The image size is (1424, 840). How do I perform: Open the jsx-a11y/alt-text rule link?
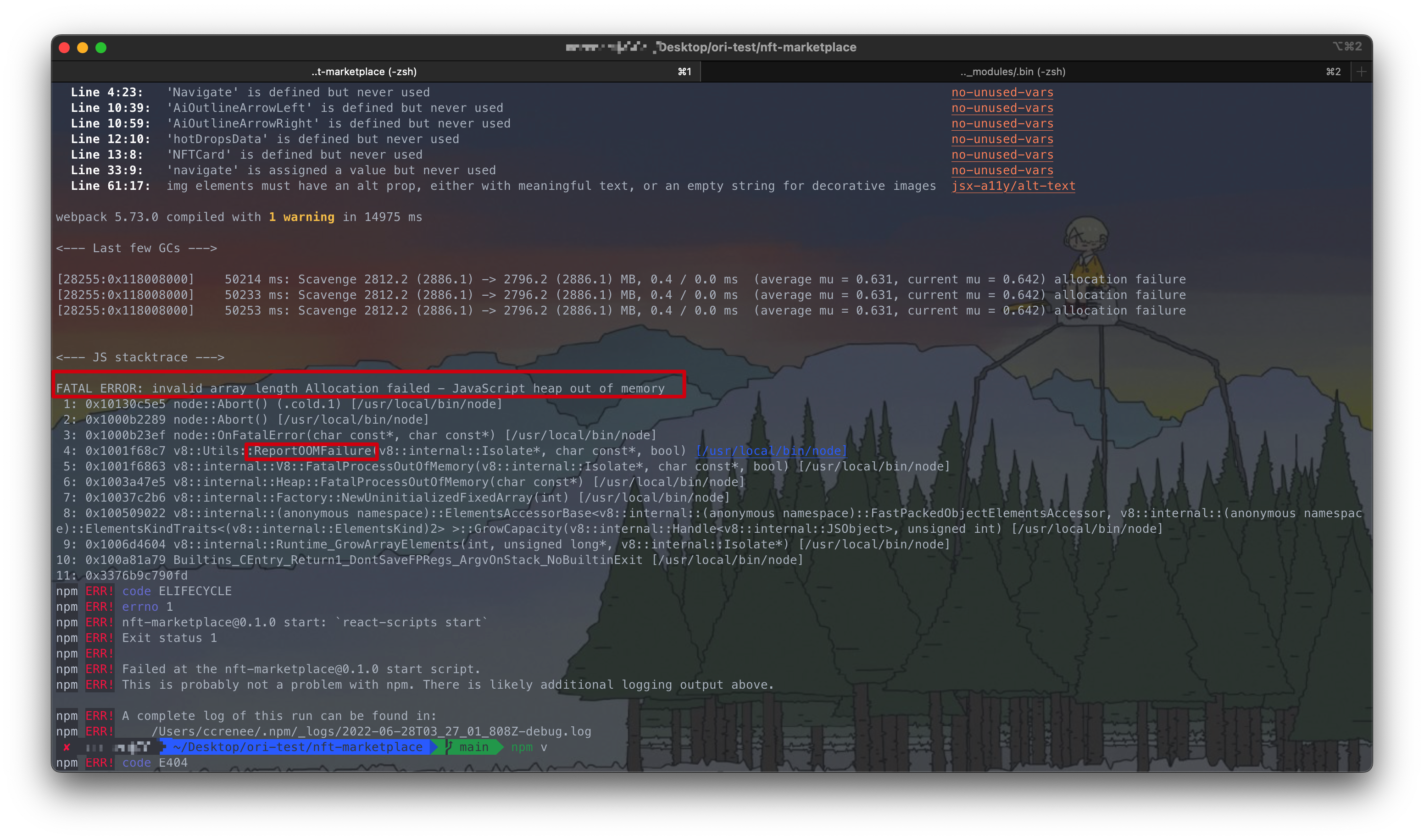click(1012, 186)
